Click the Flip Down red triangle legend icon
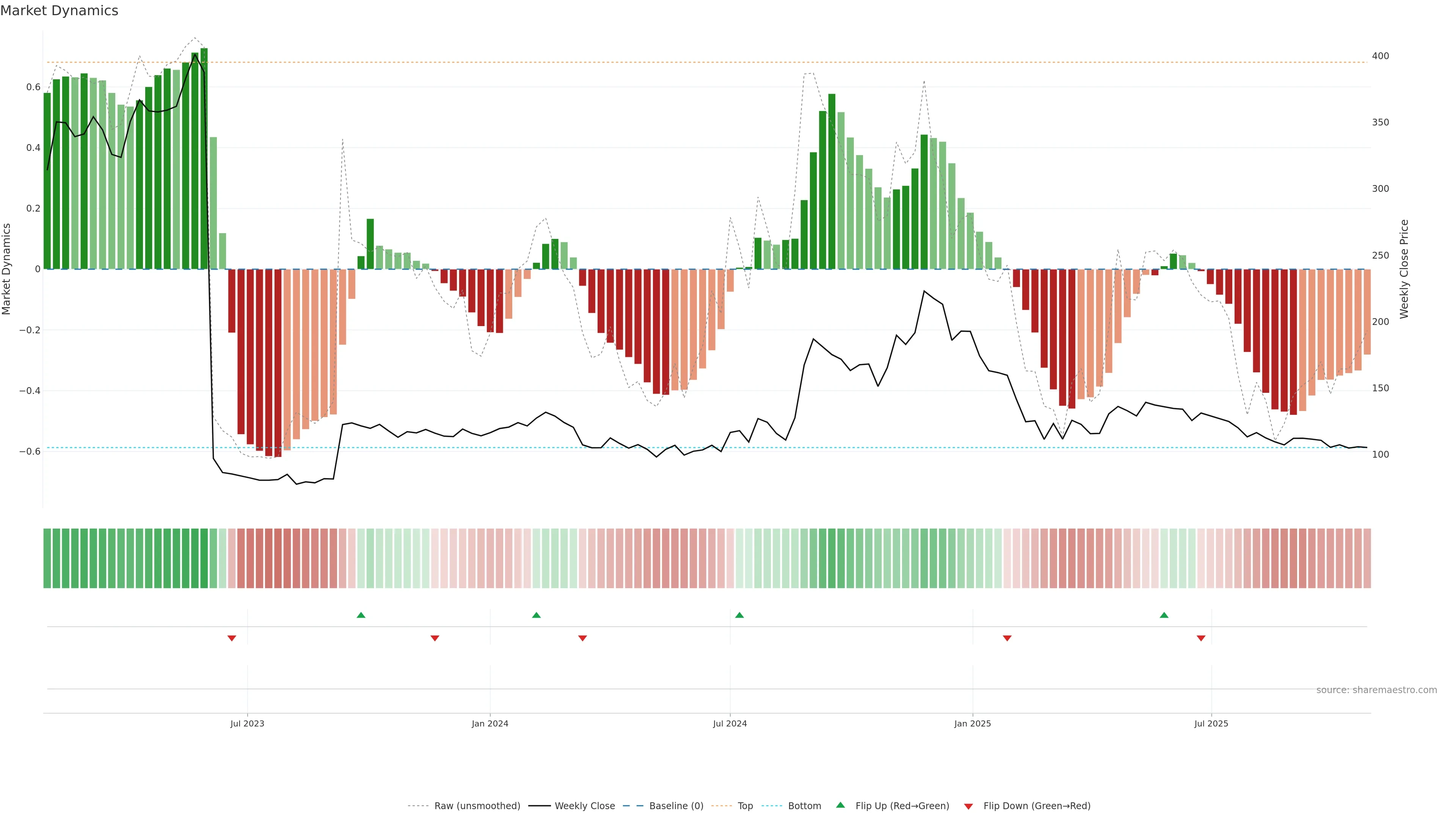This screenshot has width=1456, height=819. [x=968, y=806]
